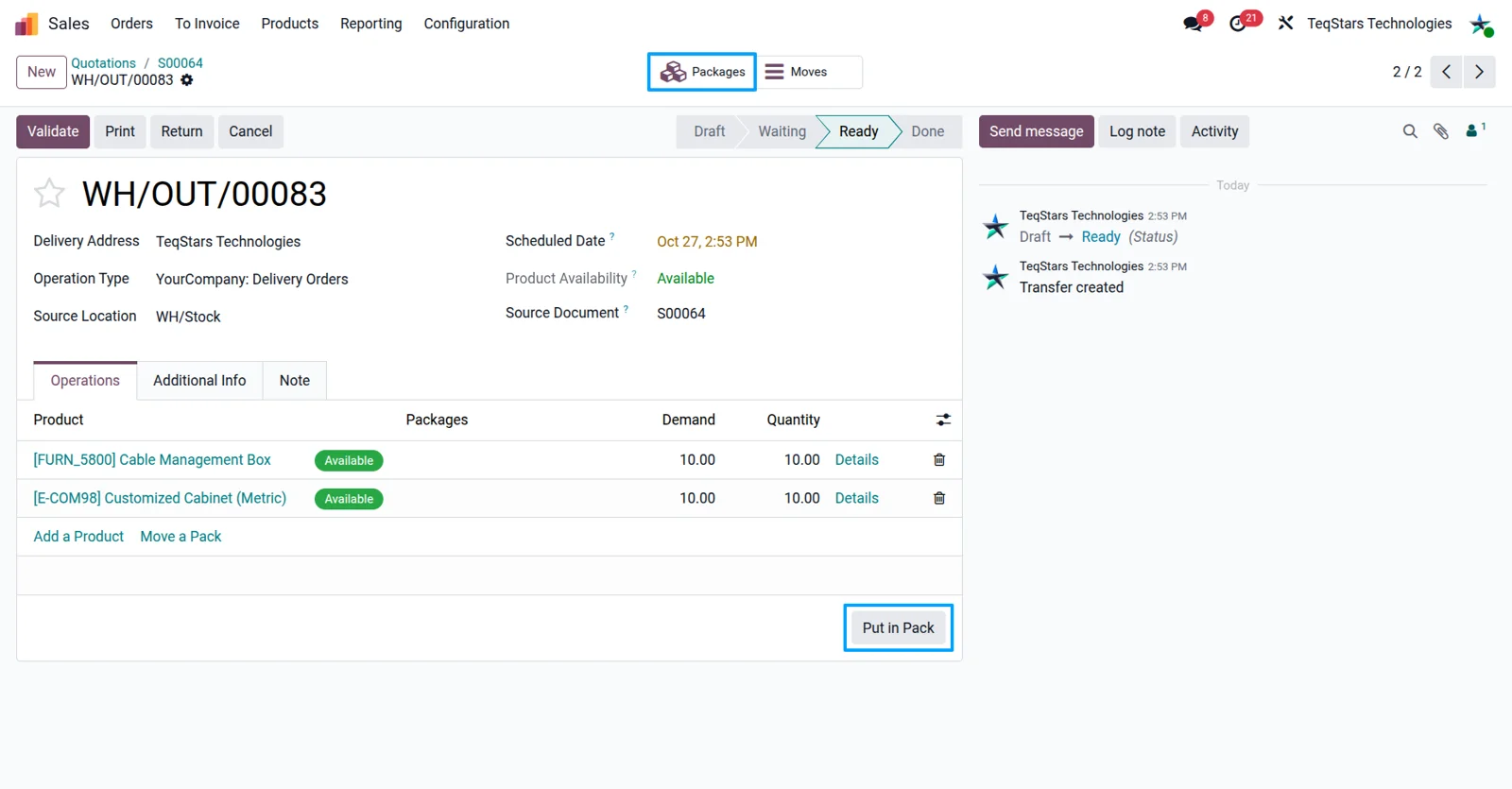Open the activities clock icon with 21 badge

[1238, 24]
